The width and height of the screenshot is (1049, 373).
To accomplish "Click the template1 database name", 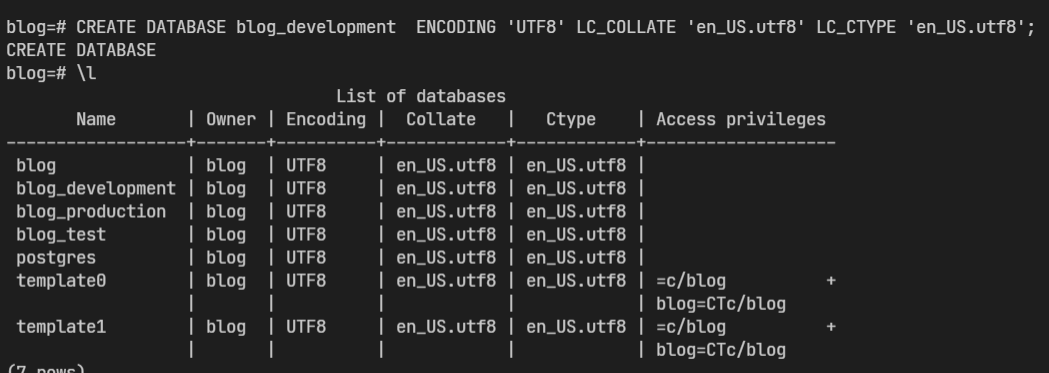I will click(61, 327).
